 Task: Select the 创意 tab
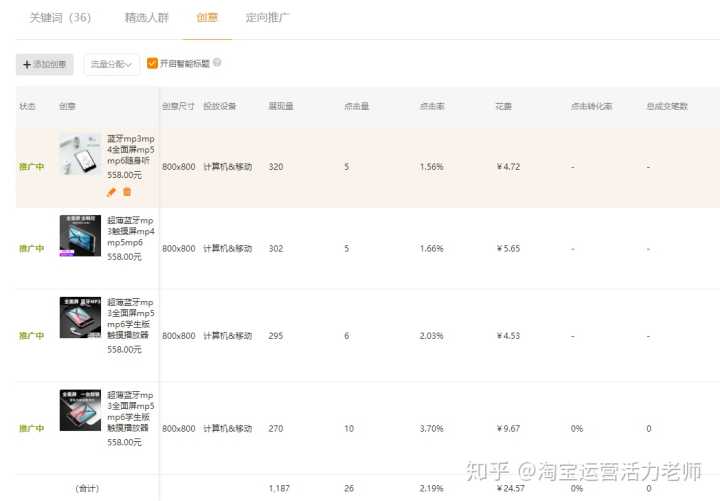pos(207,18)
